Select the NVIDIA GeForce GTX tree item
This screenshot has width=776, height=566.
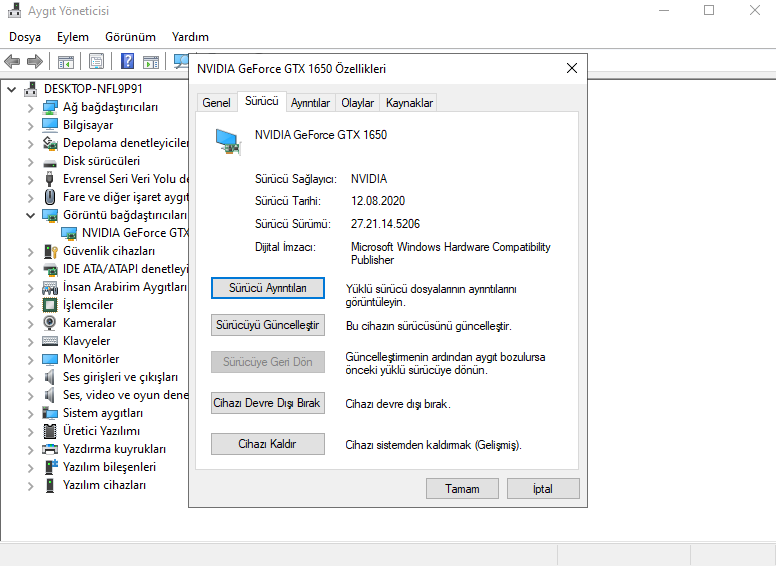click(x=135, y=233)
